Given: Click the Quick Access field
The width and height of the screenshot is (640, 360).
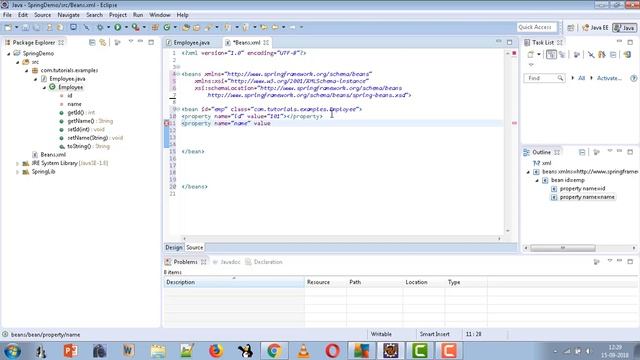Looking at the screenshot, I should click(x=537, y=27).
